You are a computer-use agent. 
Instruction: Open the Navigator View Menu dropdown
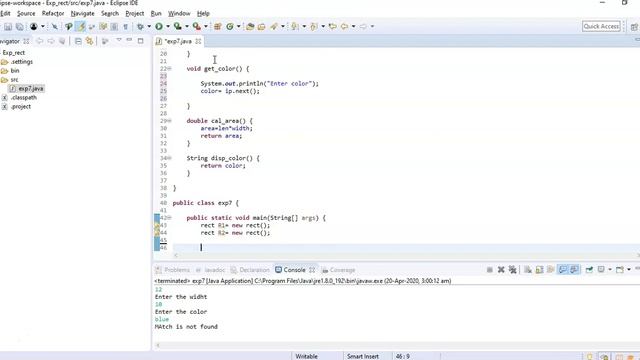[119, 40]
